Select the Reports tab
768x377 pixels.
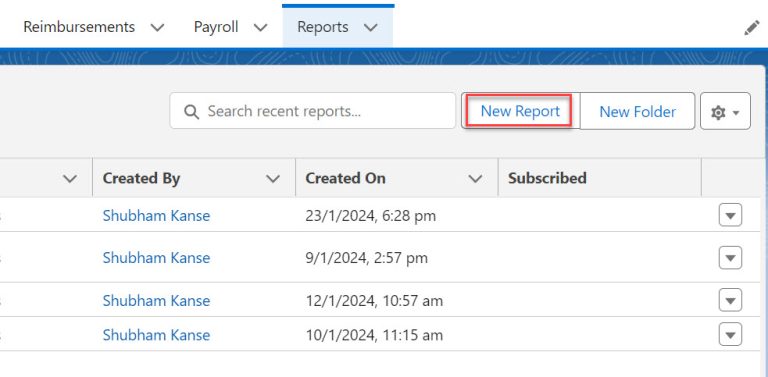click(323, 27)
